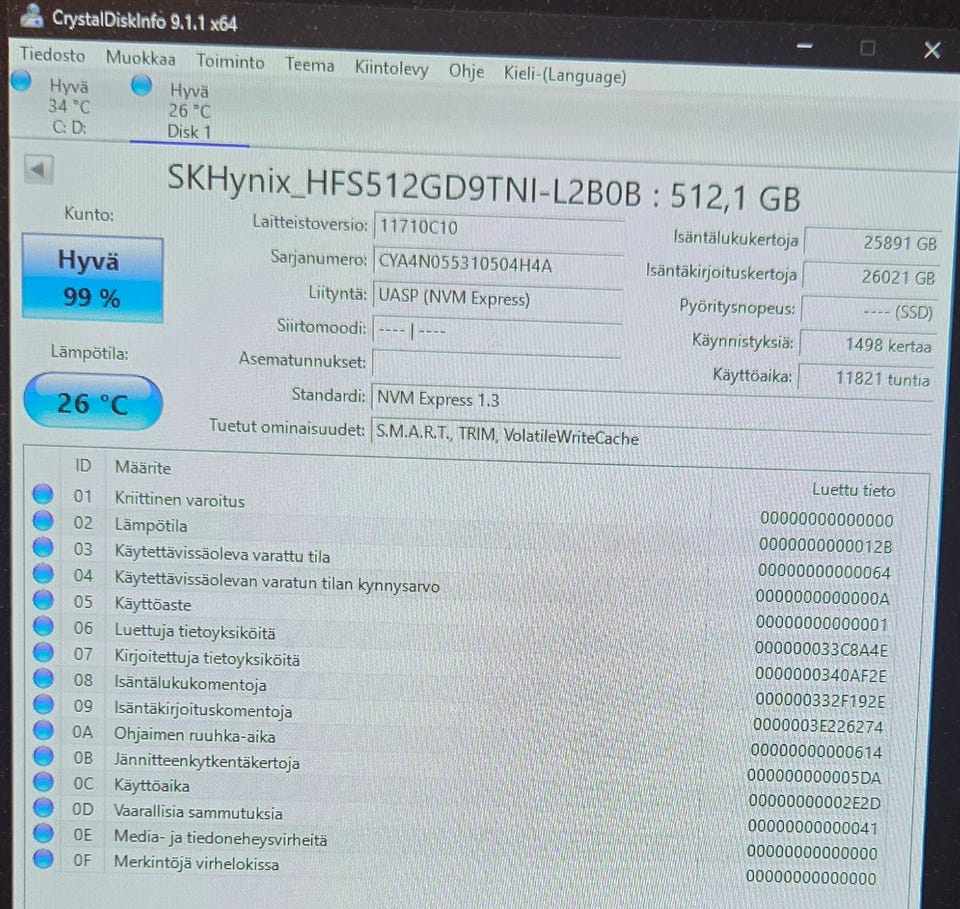
Task: Click status icon for attribute 05 Käyttöaste
Action: click(x=43, y=600)
